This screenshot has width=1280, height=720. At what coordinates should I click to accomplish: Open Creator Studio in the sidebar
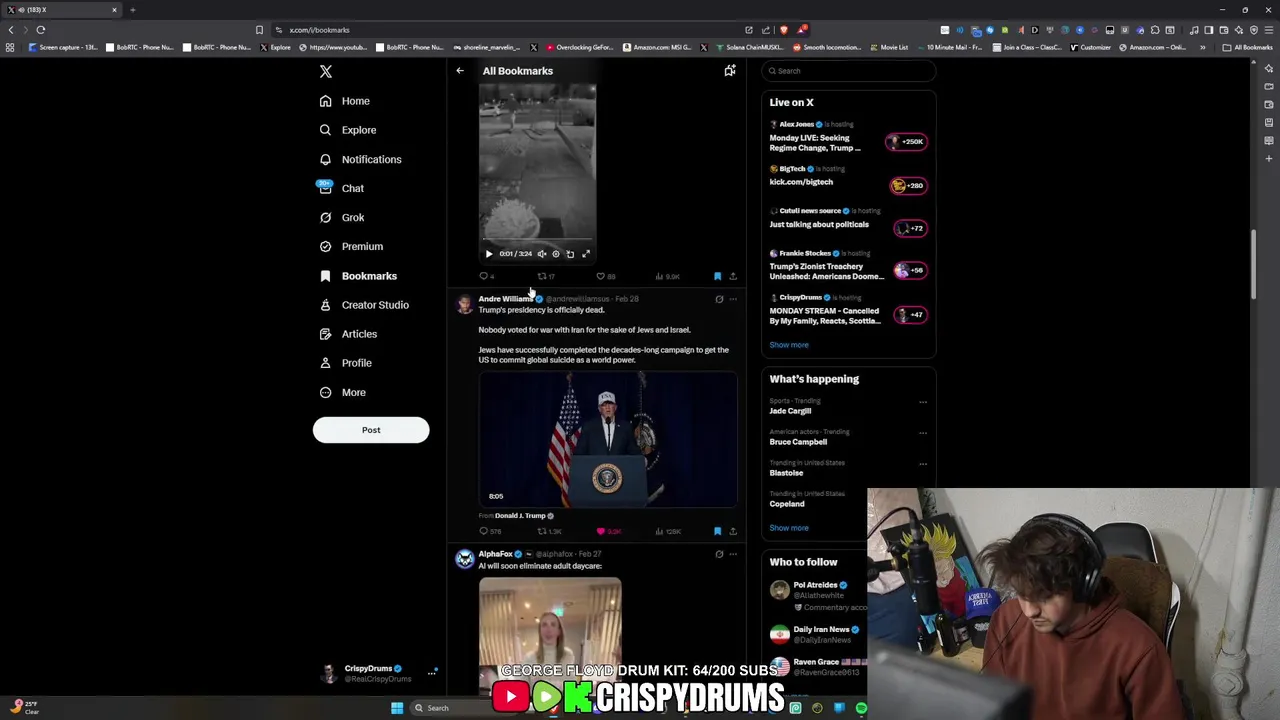pyautogui.click(x=363, y=305)
